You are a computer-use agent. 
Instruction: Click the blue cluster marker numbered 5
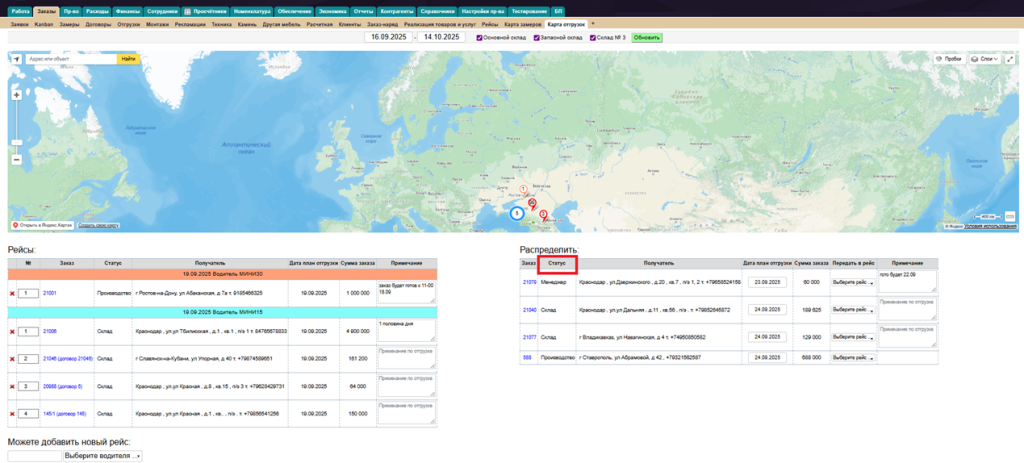pos(517,212)
